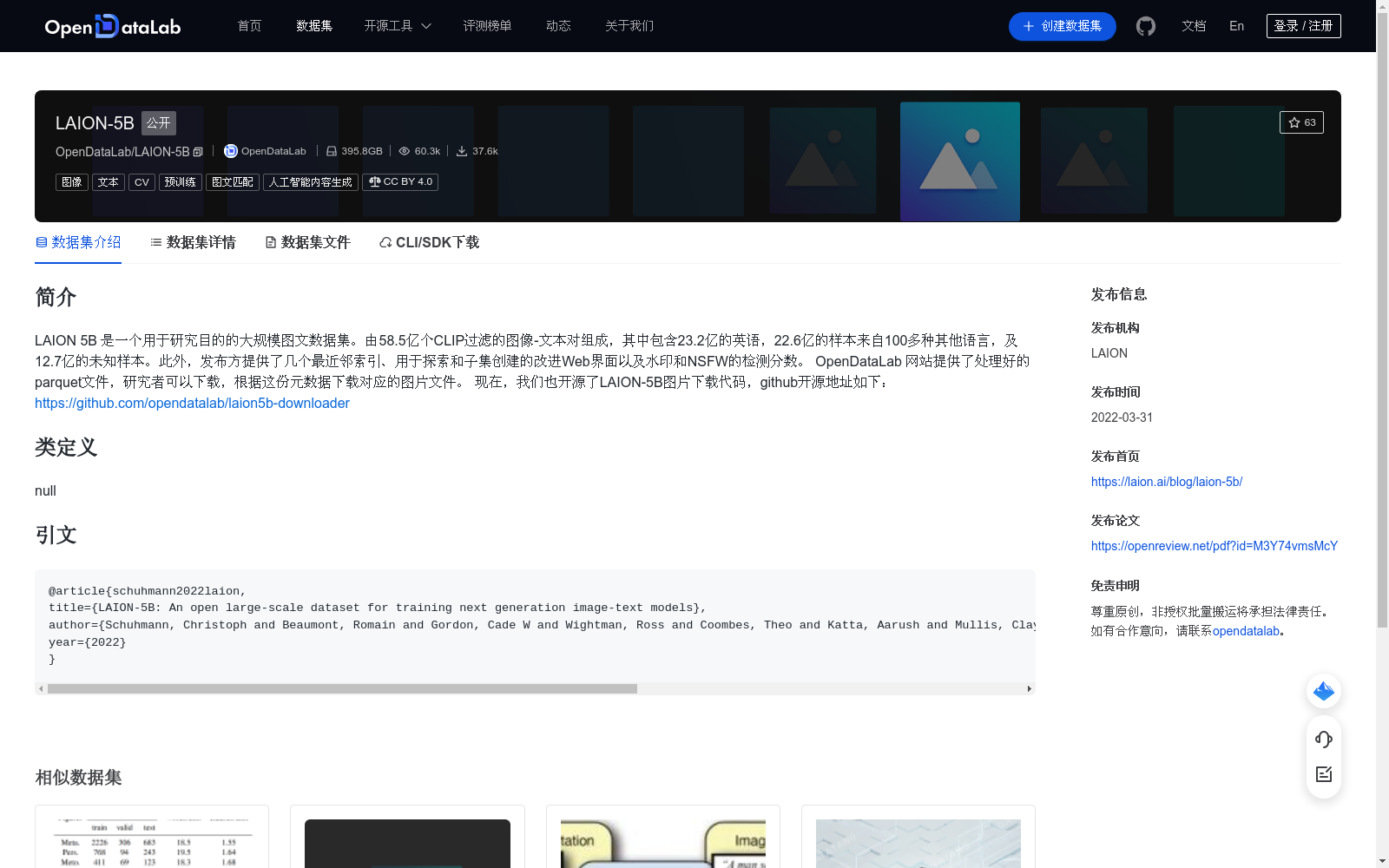Screen dimensions: 1389x868
Task: Open the OpenXLab floating mountain icon
Action: [x=1323, y=691]
